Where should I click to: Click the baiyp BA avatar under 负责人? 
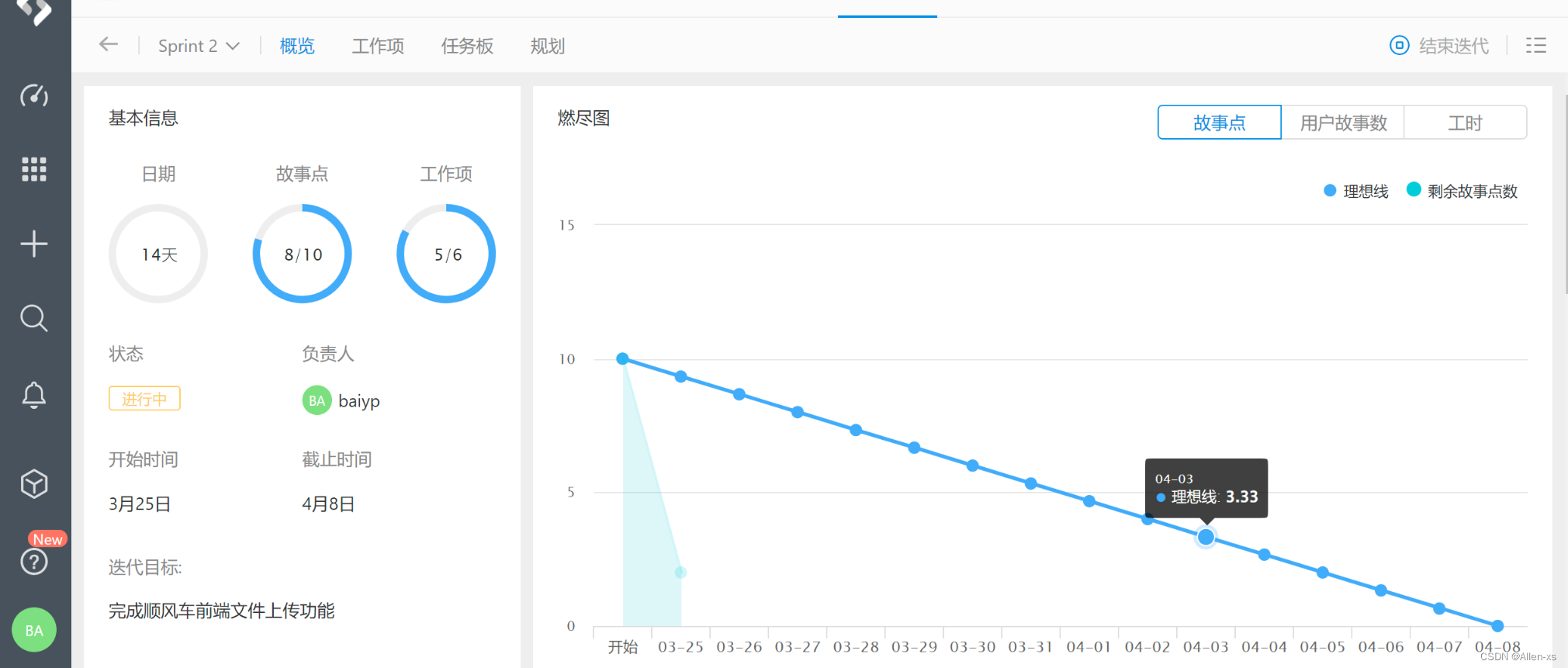[x=317, y=400]
